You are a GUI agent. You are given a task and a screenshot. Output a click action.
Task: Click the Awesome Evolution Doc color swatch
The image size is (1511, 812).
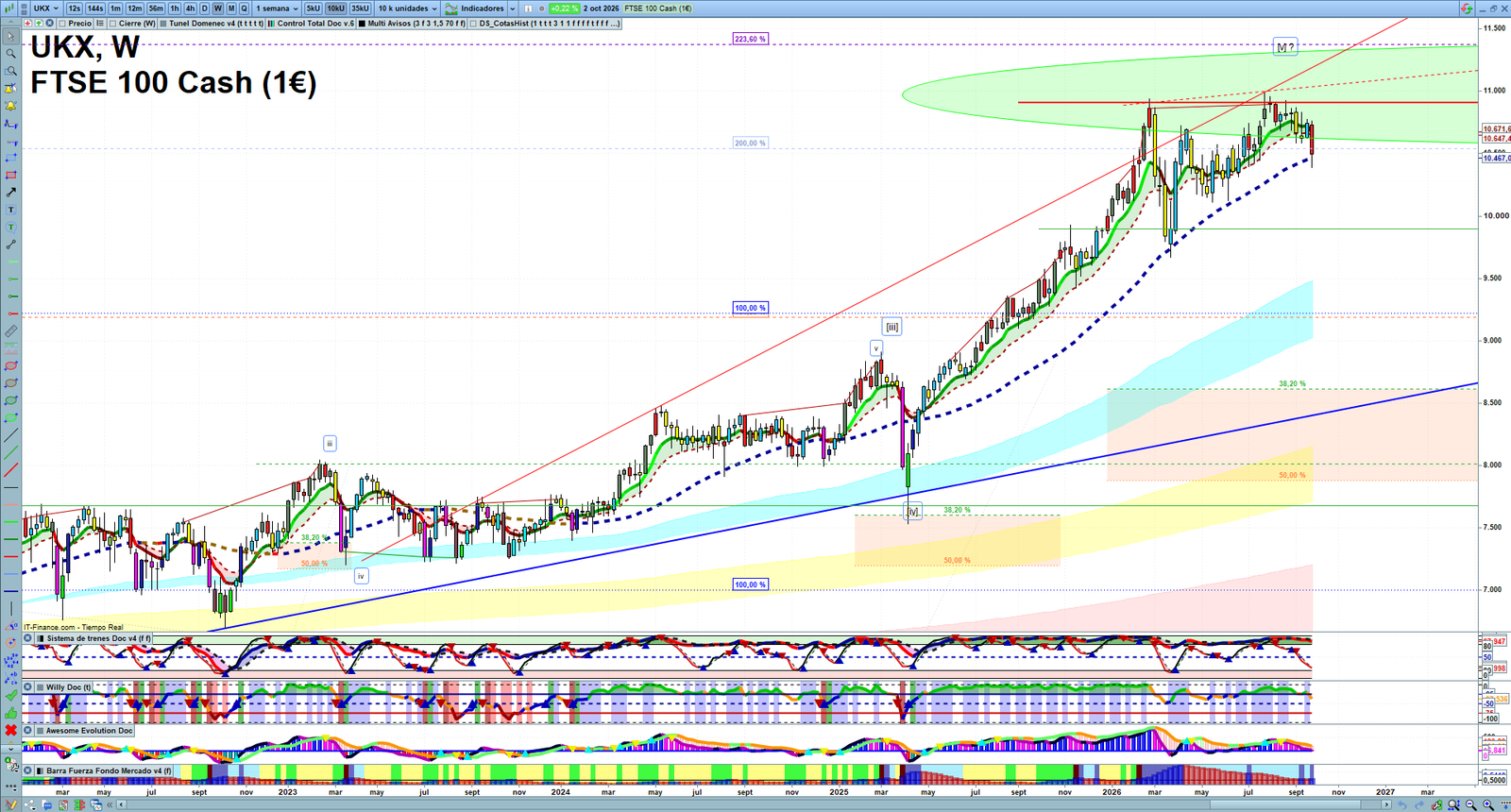coord(40,731)
